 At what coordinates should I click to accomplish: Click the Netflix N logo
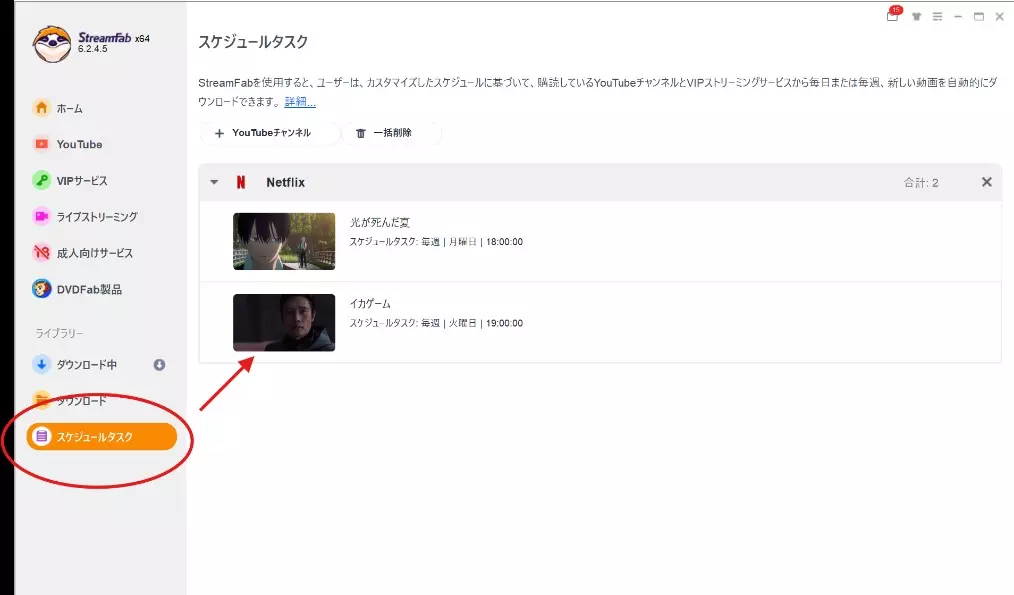pos(241,182)
